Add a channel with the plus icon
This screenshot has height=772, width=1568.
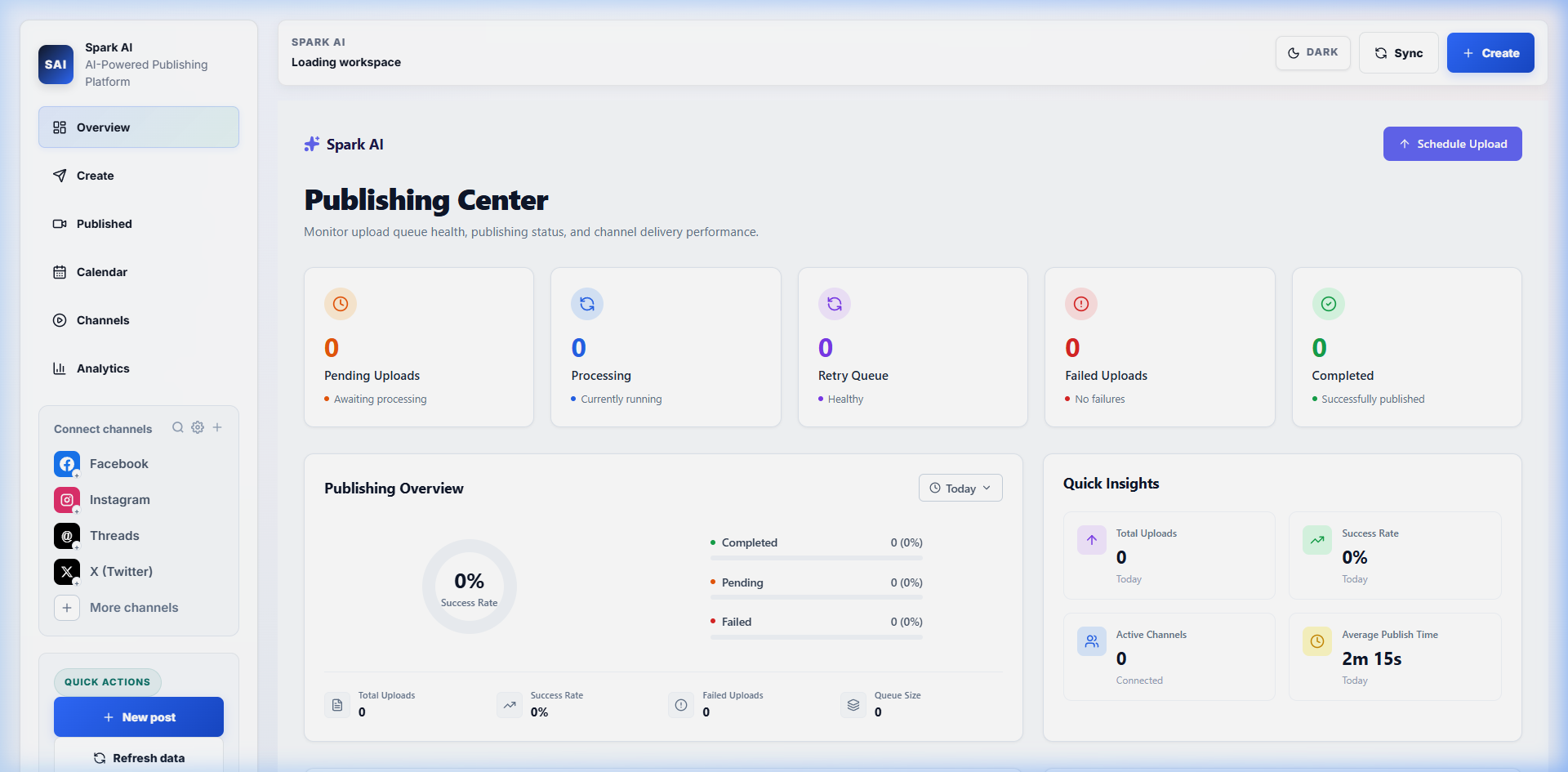coord(217,427)
